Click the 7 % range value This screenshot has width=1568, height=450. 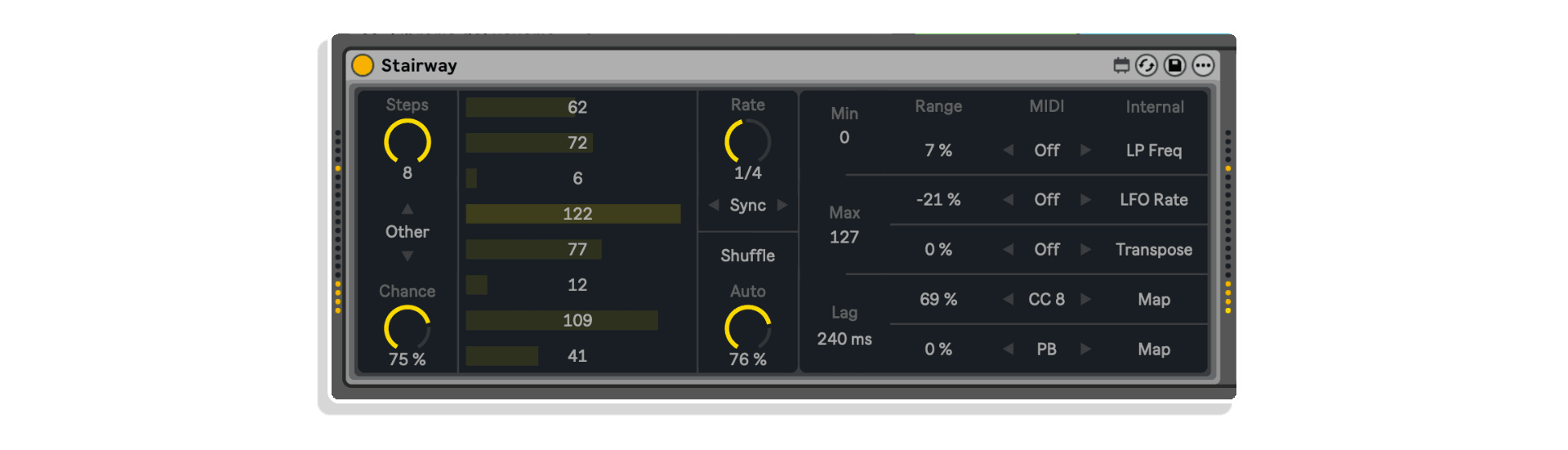click(x=938, y=150)
